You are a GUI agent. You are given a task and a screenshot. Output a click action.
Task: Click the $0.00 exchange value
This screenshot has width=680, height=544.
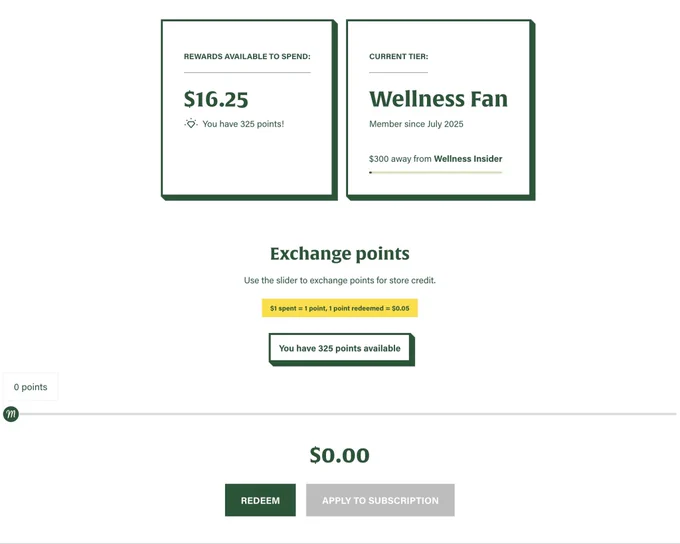click(x=340, y=455)
